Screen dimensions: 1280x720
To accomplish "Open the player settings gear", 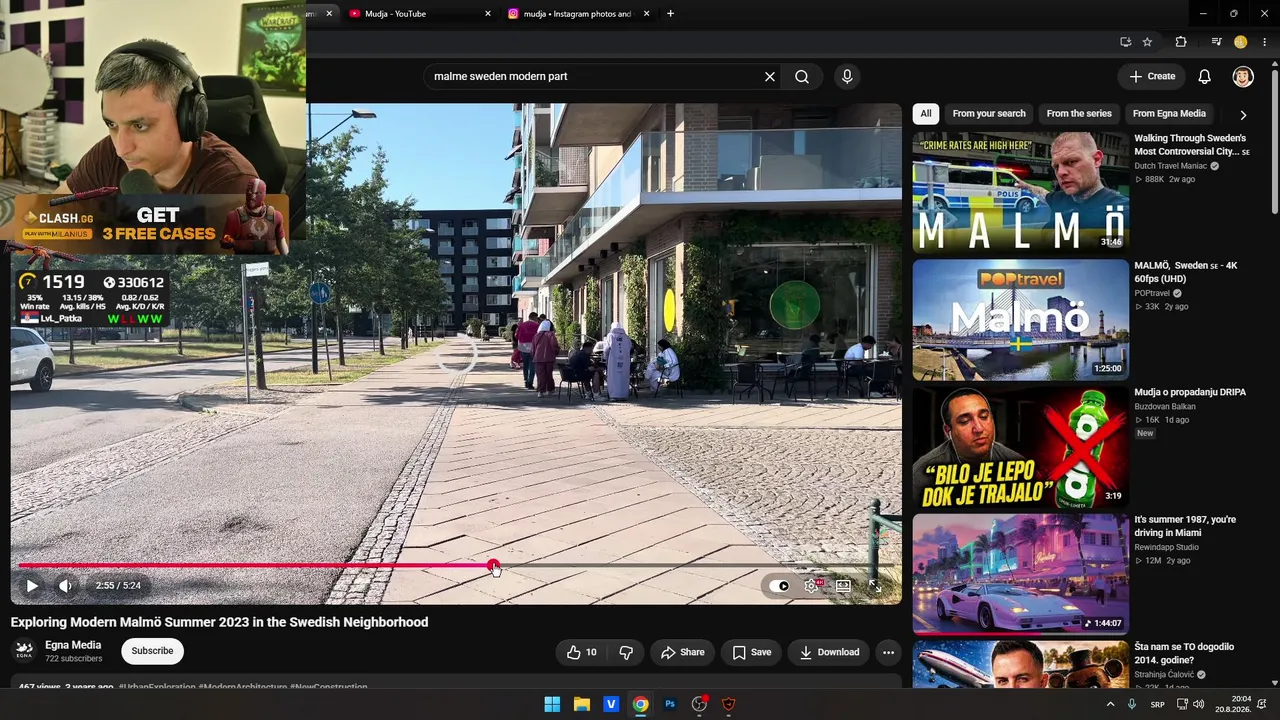I will [811, 586].
